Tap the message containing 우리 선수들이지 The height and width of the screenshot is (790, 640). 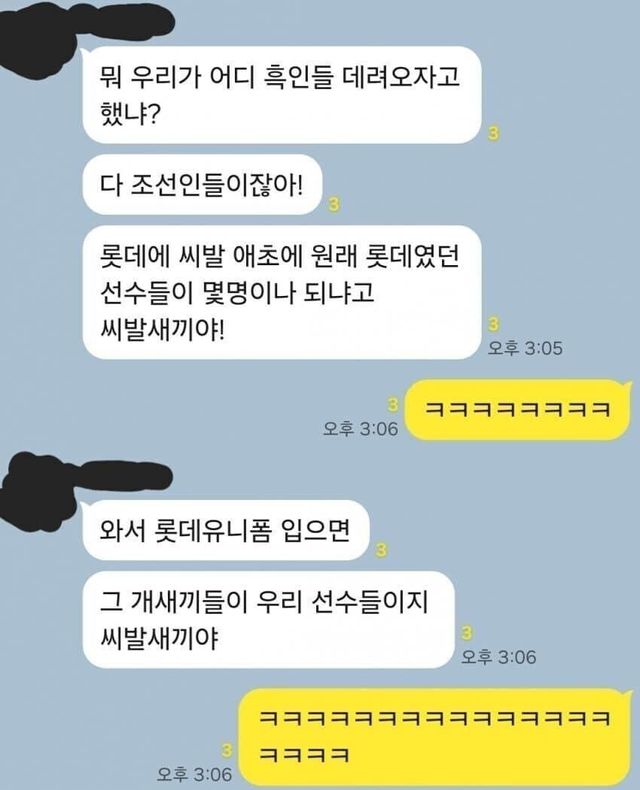(x=269, y=620)
